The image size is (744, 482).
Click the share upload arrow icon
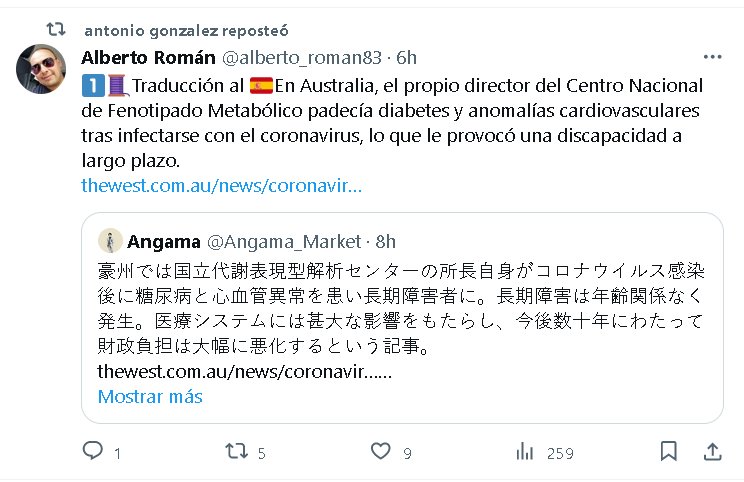pyautogui.click(x=712, y=451)
